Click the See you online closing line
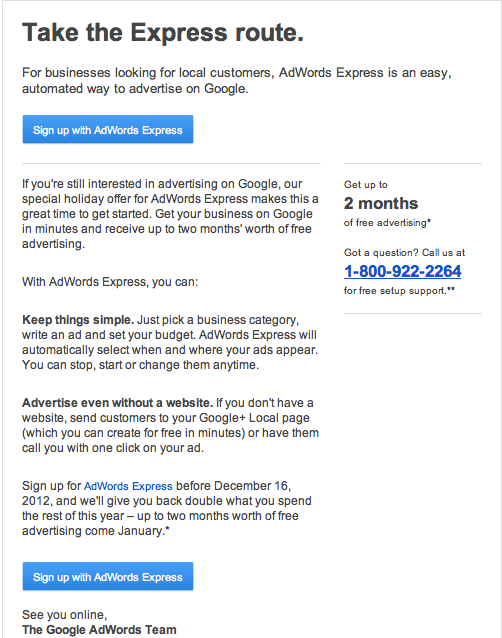 click(x=64, y=614)
